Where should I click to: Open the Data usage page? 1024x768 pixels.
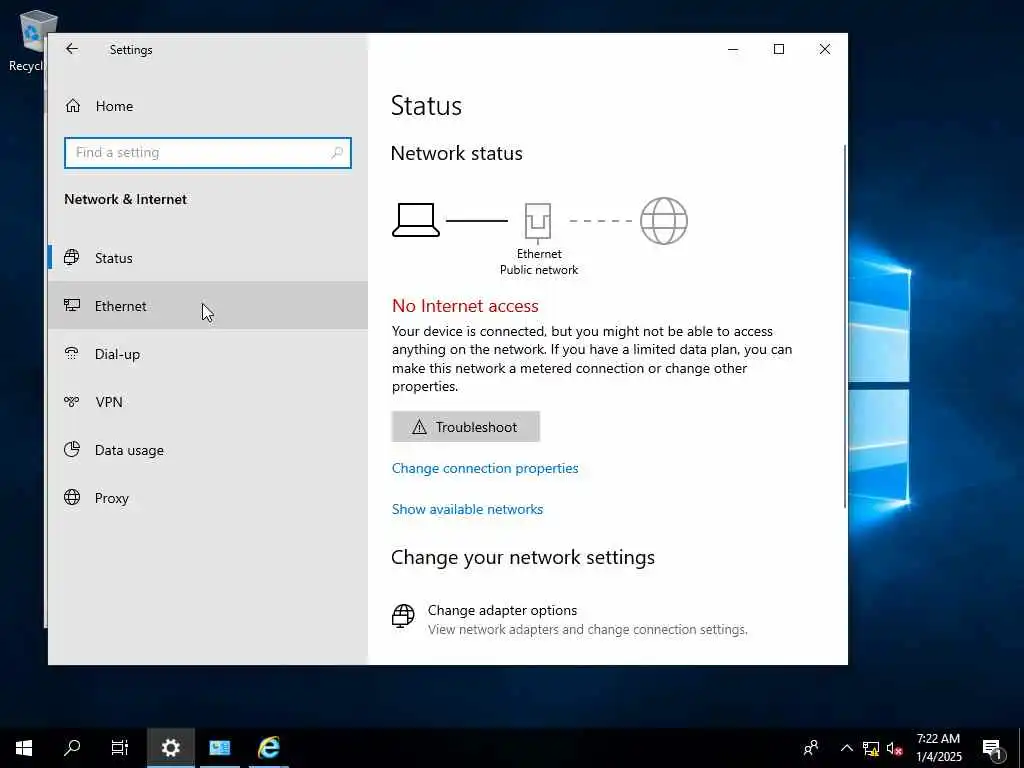(x=208, y=450)
